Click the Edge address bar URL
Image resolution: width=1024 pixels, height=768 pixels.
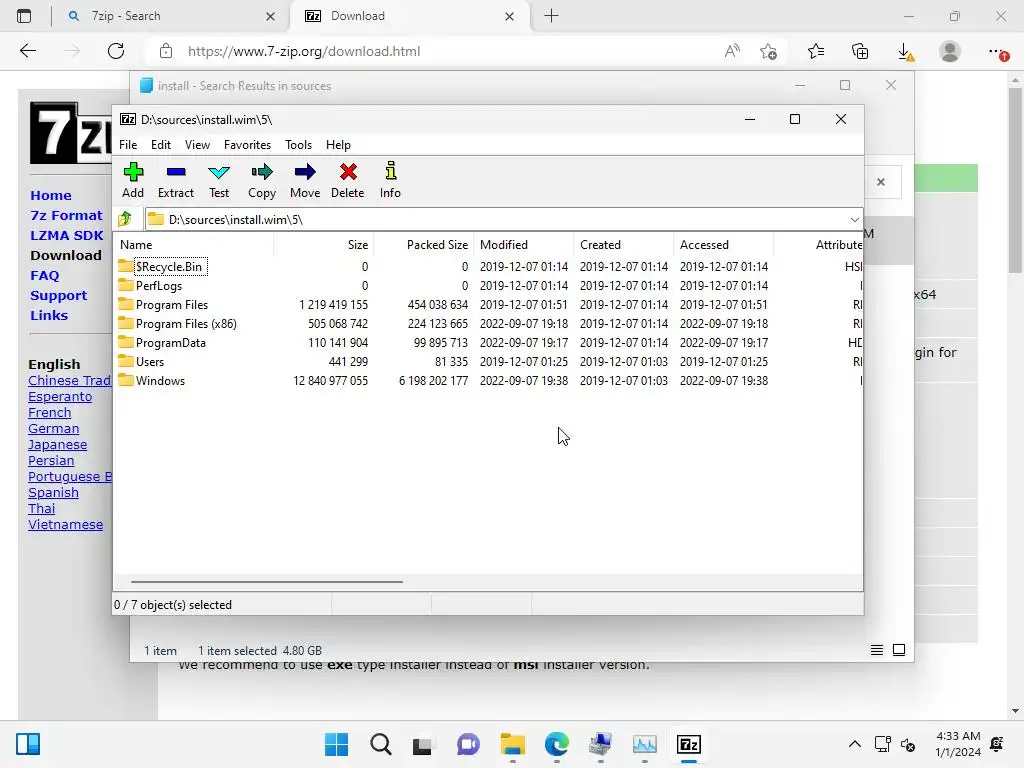click(304, 51)
